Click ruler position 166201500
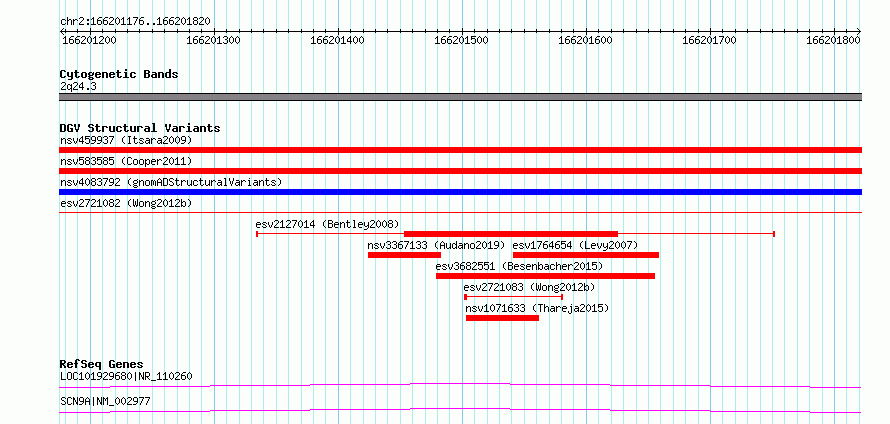890x424 pixels. (461, 40)
